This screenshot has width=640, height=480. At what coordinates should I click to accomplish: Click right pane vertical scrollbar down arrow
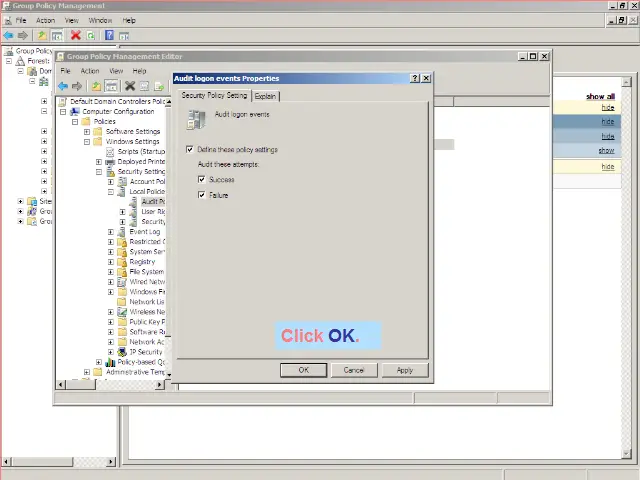point(627,453)
